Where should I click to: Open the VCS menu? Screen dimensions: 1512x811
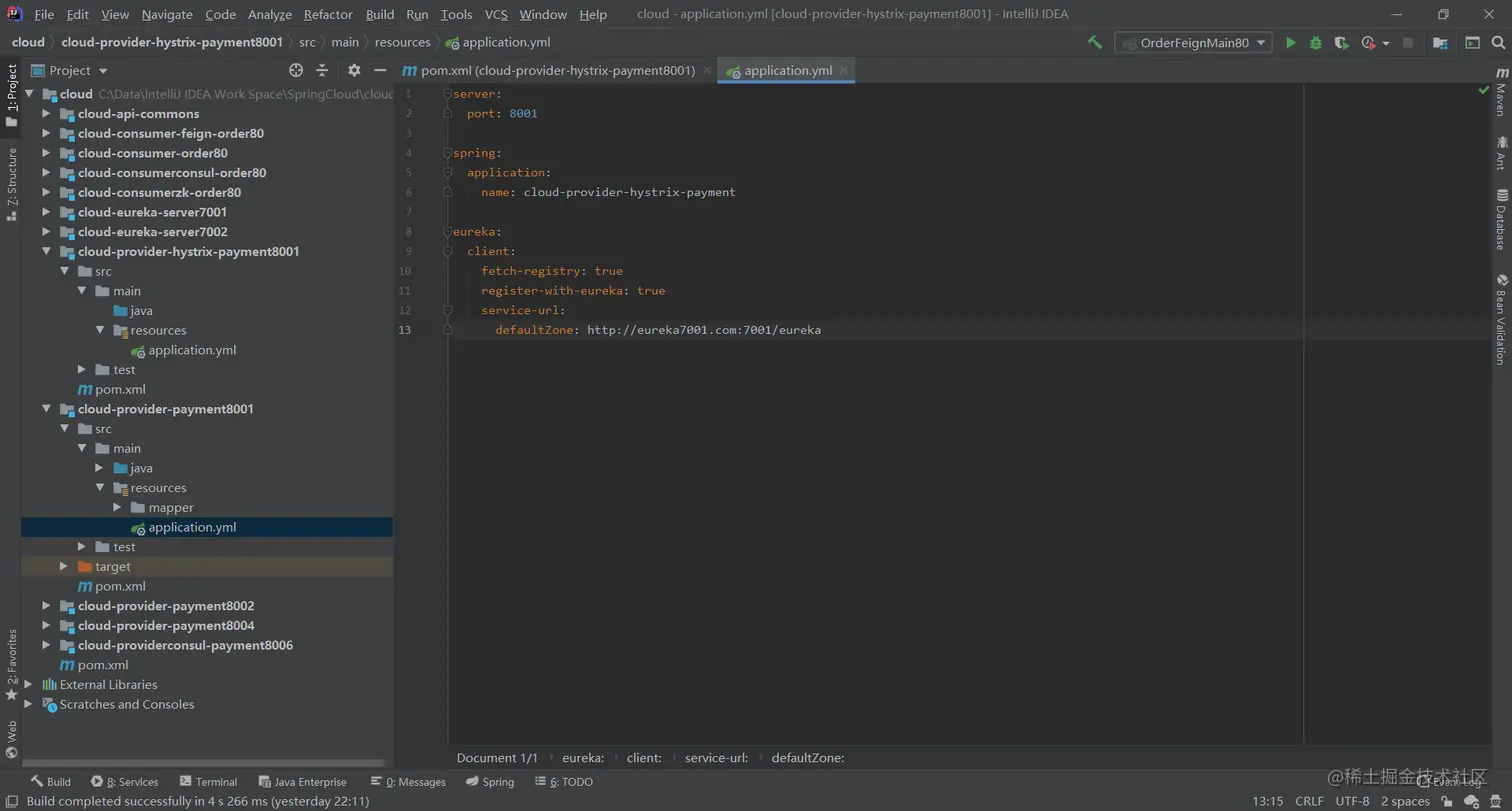coord(496,14)
